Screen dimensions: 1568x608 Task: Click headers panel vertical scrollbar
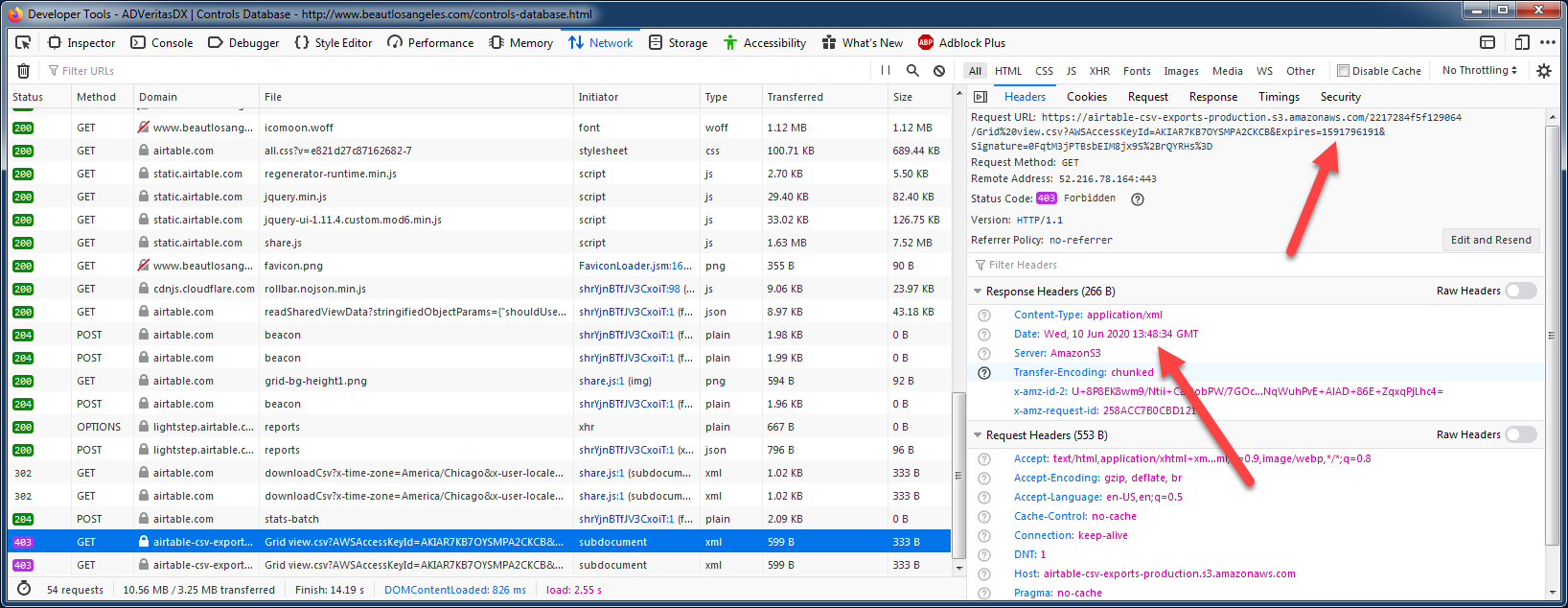pyautogui.click(x=1552, y=336)
